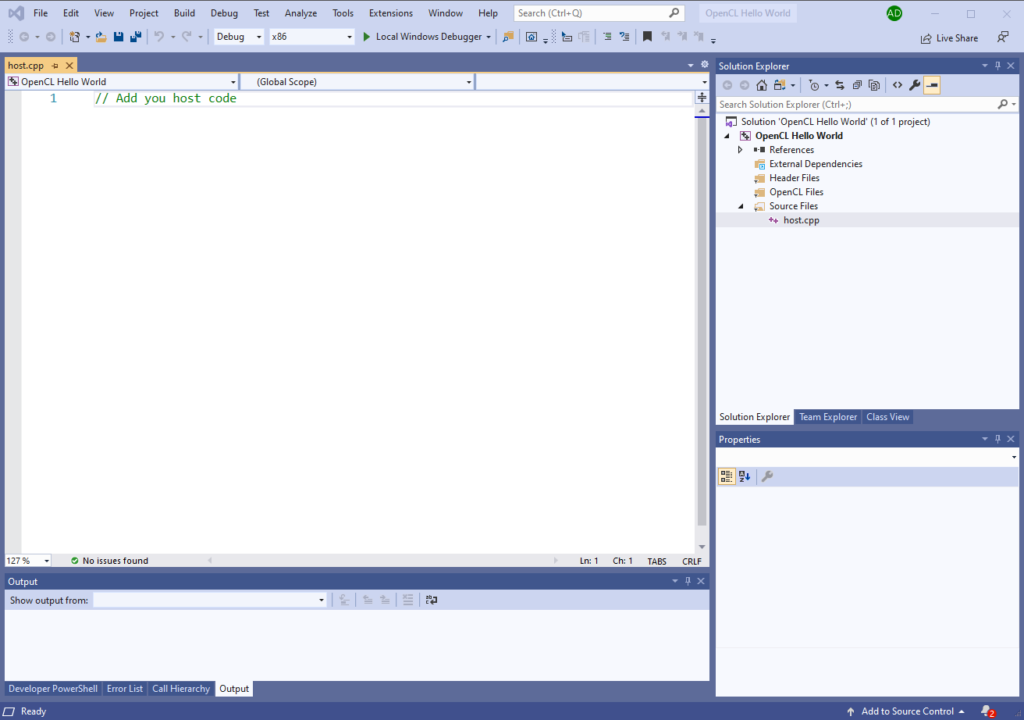Collapse the Source Files folder node

coord(741,206)
